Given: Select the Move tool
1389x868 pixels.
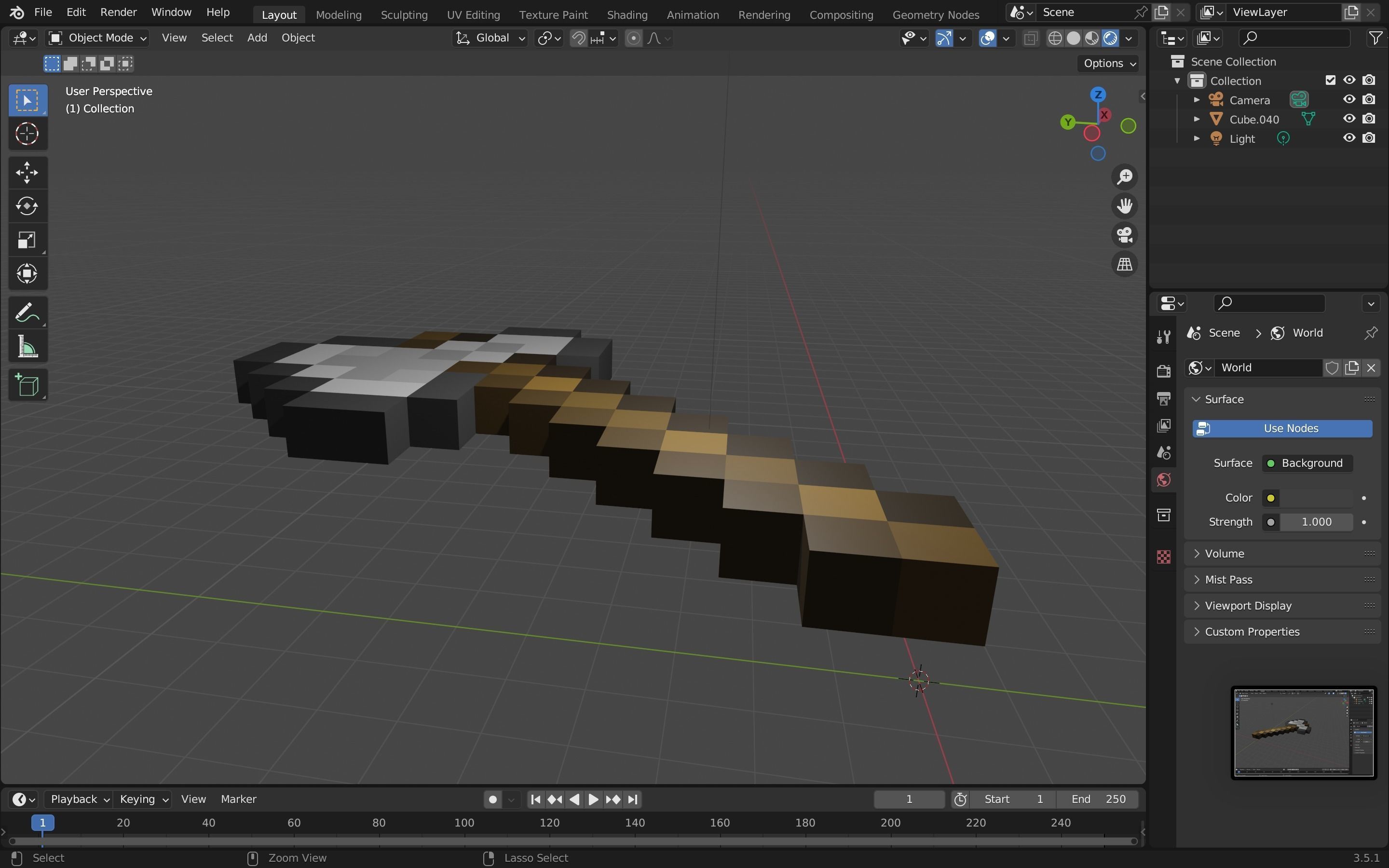Looking at the screenshot, I should point(27,172).
